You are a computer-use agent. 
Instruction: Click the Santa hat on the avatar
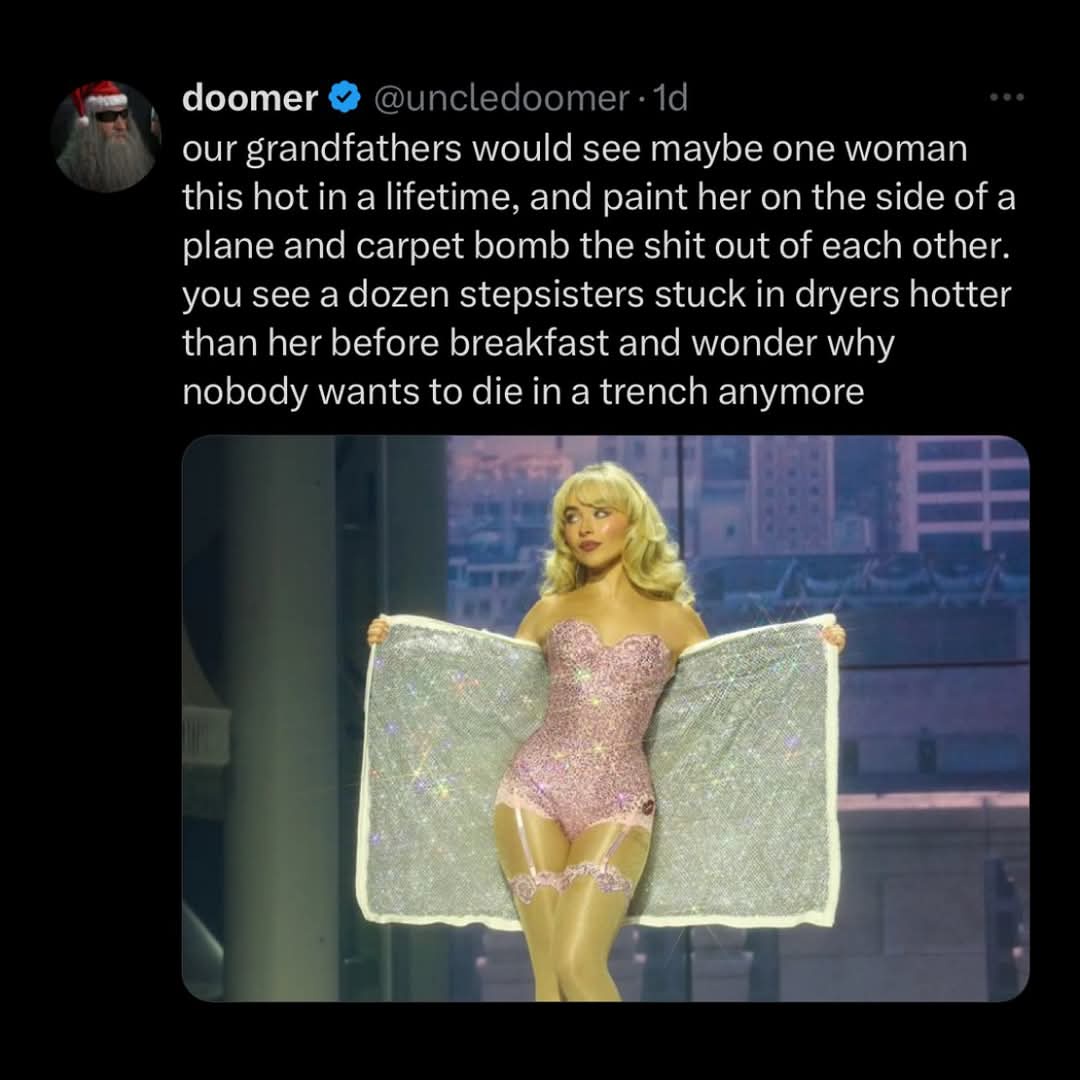coord(98,98)
